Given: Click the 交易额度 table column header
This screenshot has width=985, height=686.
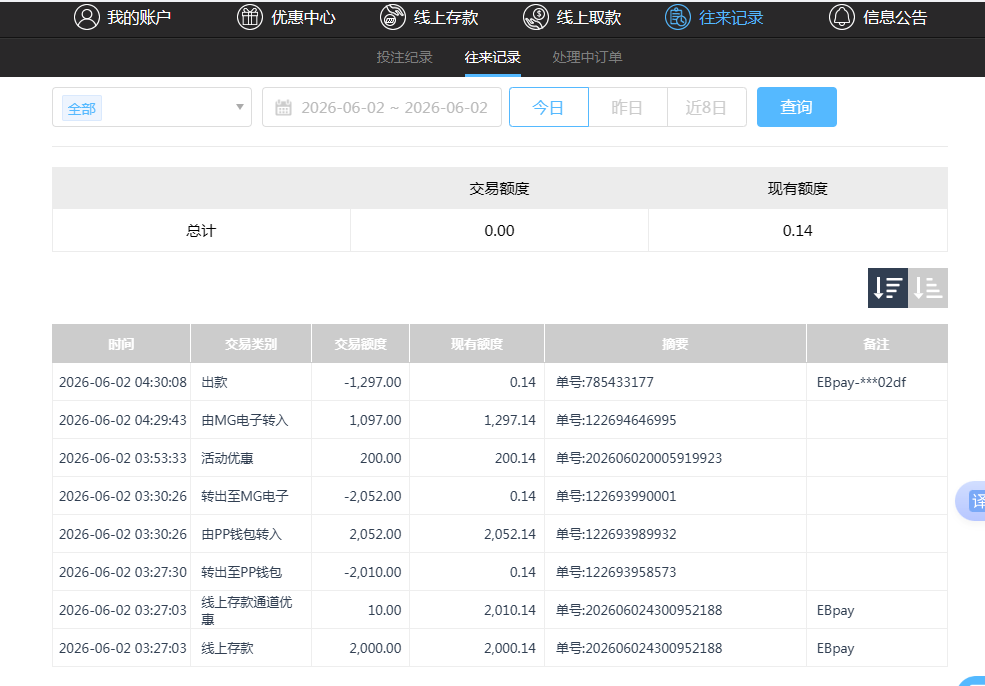Looking at the screenshot, I should 361,344.
